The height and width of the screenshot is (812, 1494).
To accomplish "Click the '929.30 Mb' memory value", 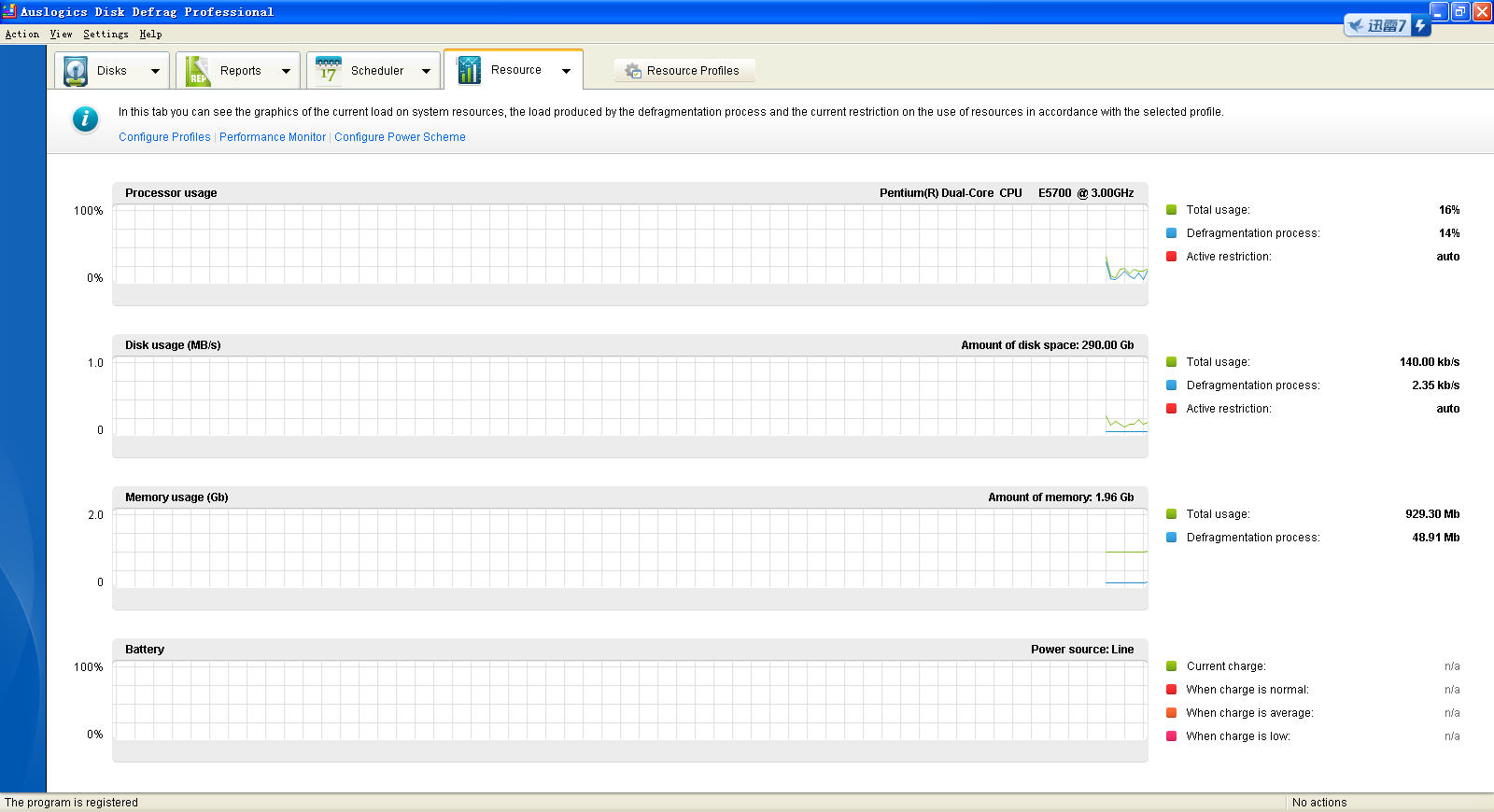I will [x=1432, y=514].
